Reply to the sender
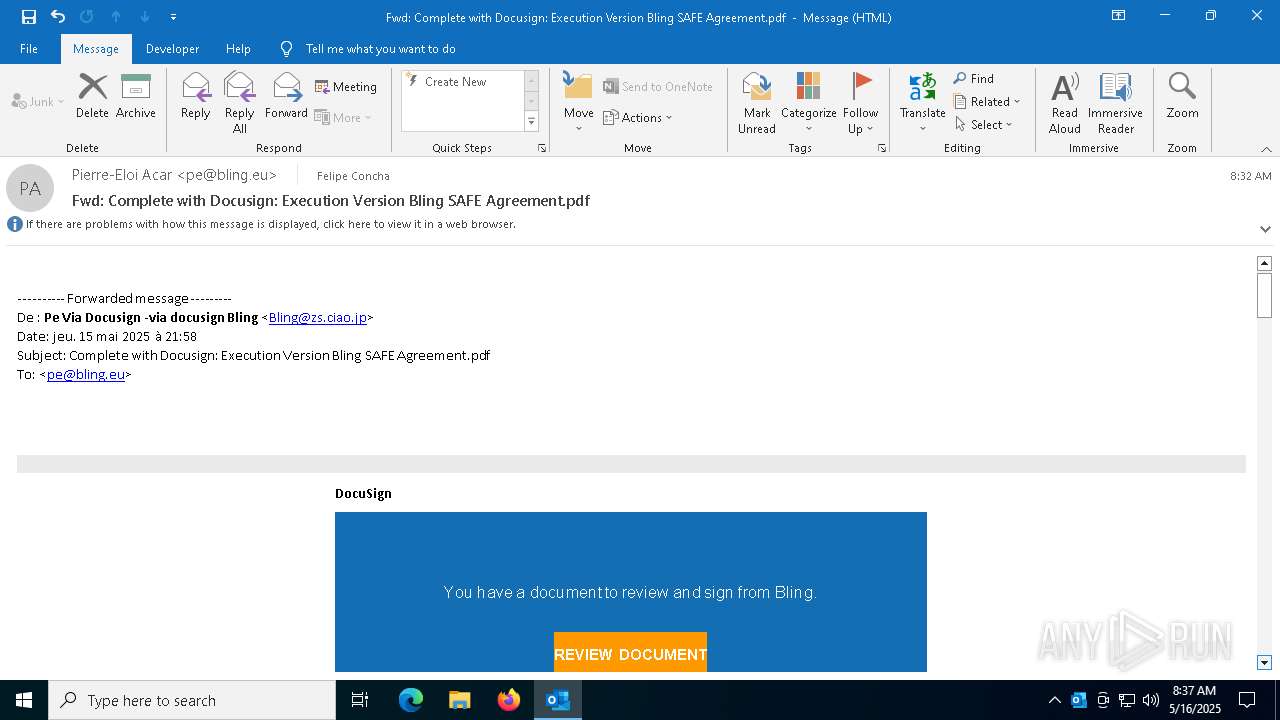The width and height of the screenshot is (1280, 720). click(196, 96)
